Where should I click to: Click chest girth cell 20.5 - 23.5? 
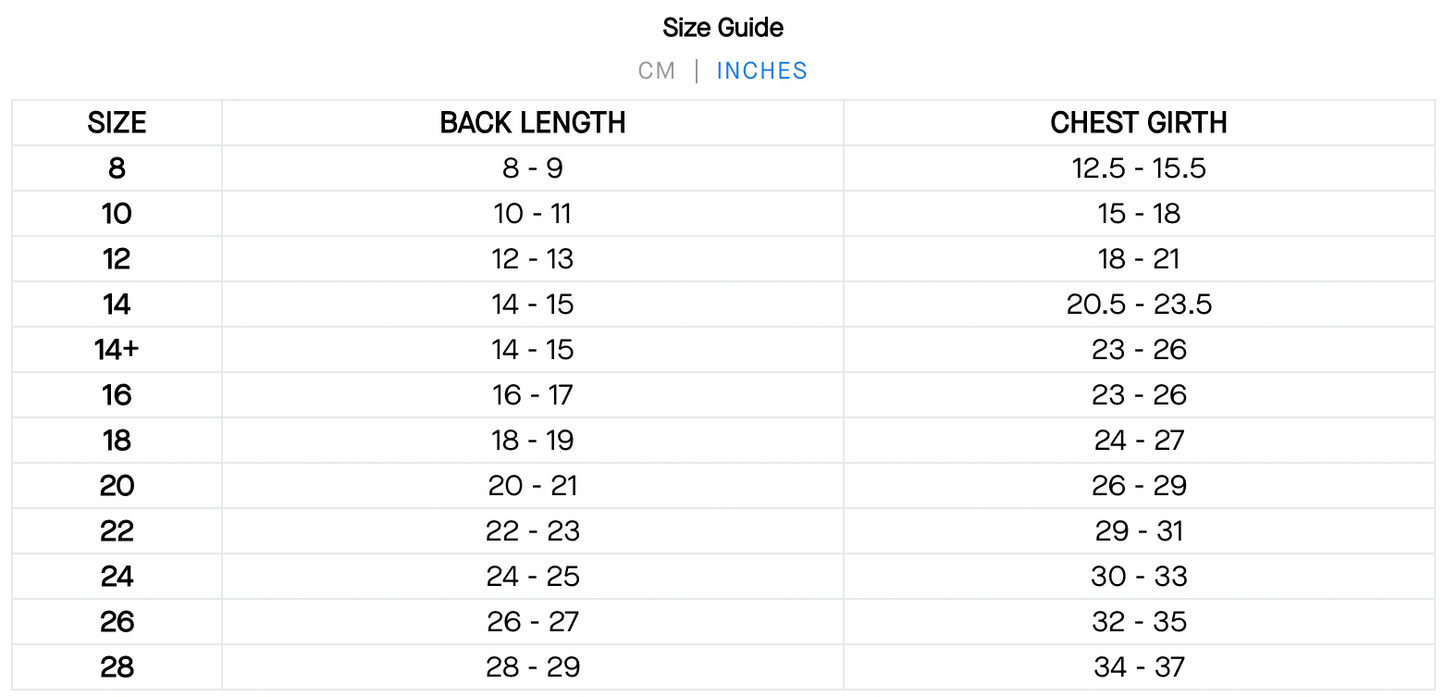click(x=1138, y=304)
